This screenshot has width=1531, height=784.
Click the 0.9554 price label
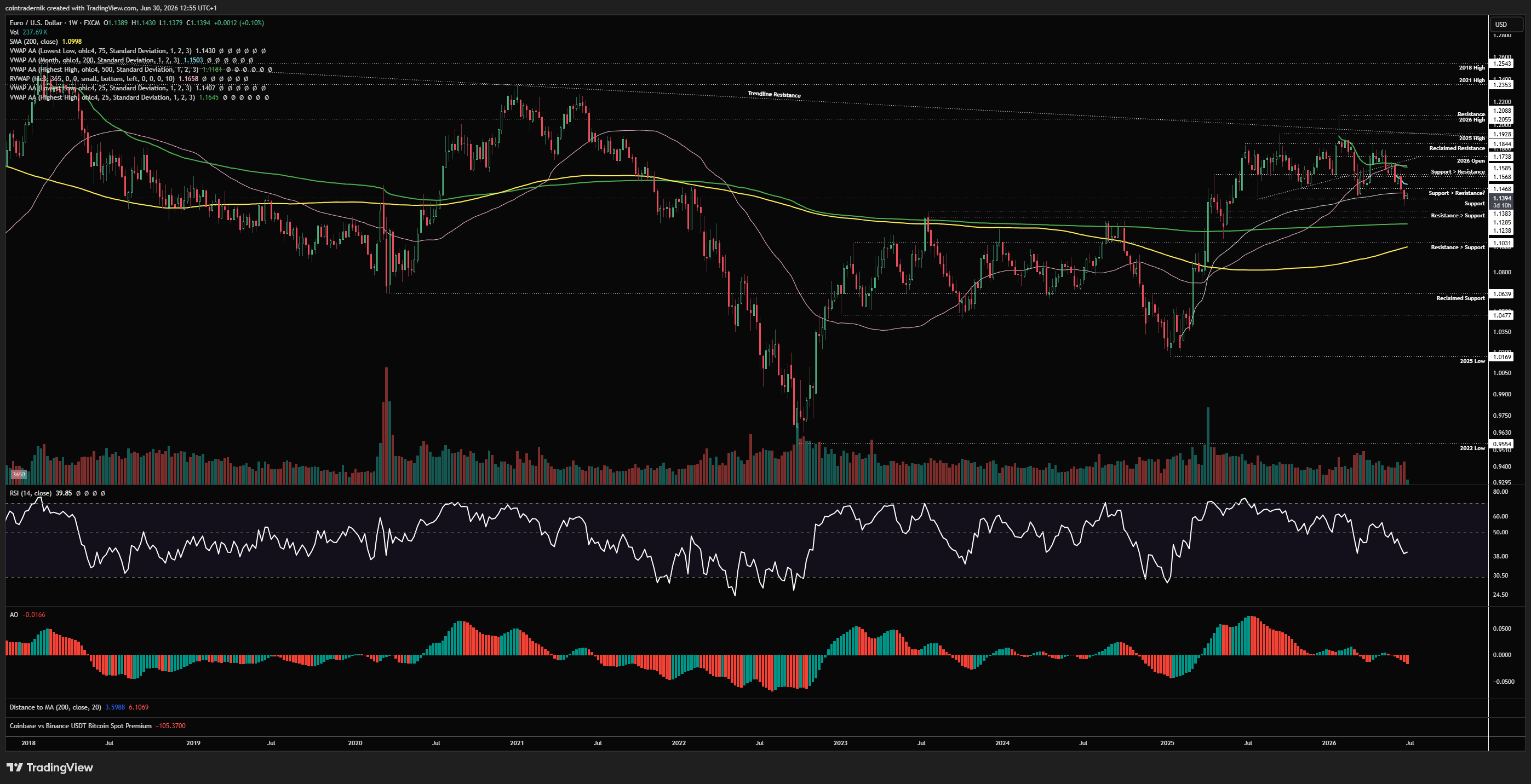1502,443
